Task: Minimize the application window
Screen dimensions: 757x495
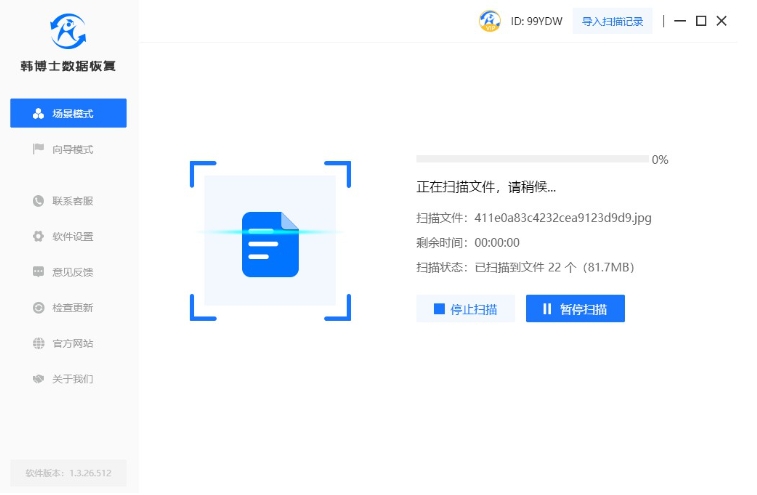Action: pyautogui.click(x=680, y=21)
